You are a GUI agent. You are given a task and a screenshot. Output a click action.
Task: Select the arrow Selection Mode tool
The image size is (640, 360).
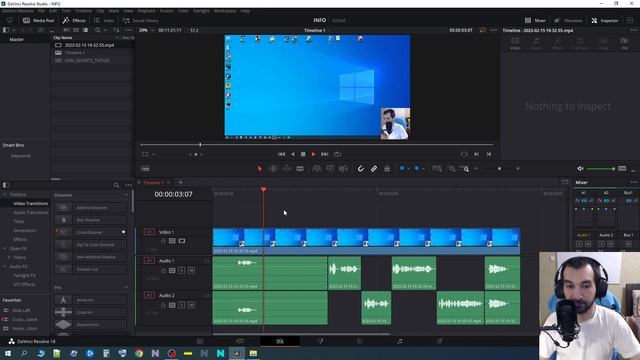tap(260, 169)
